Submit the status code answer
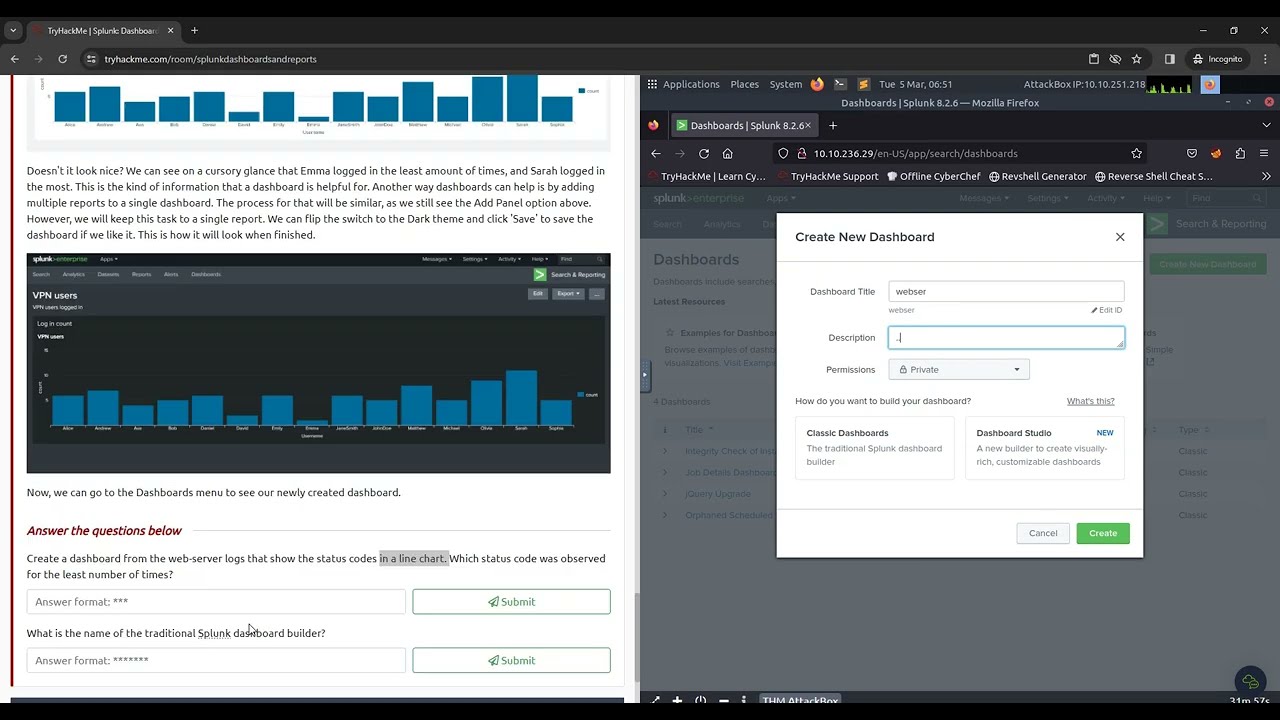The image size is (1280, 720). (511, 602)
